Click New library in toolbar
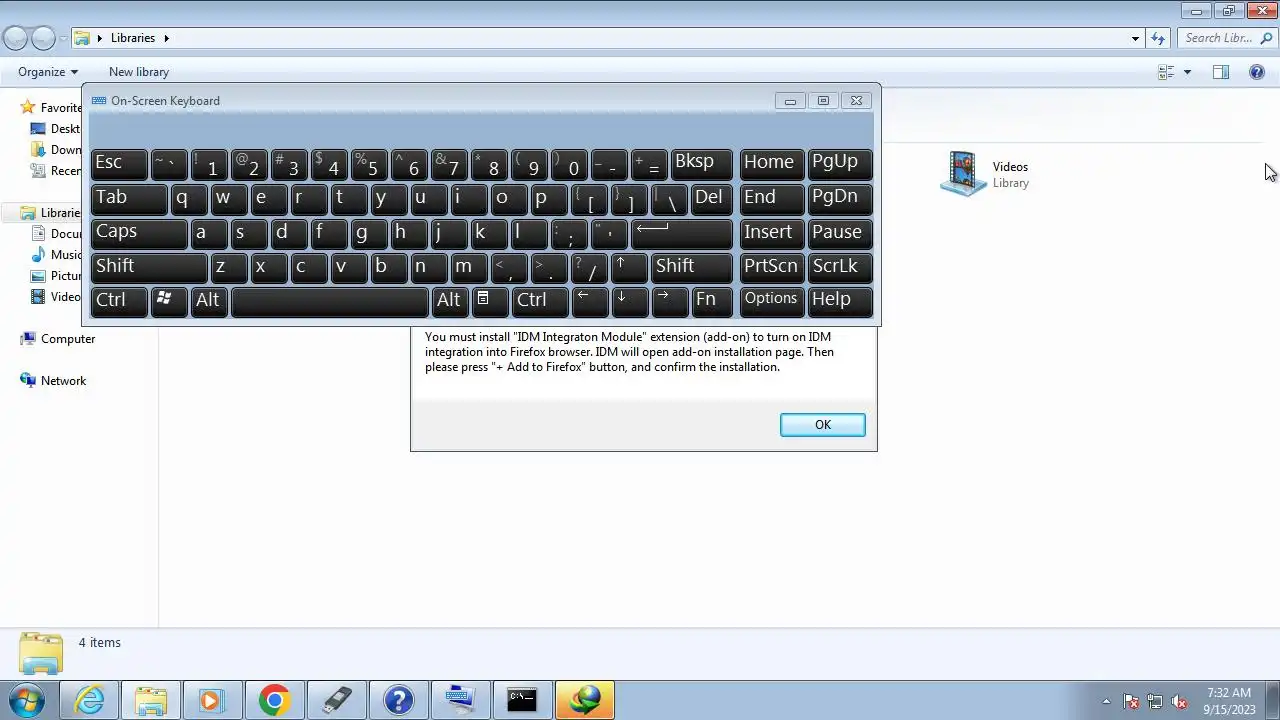Screen dimensions: 1280x720 coord(139,72)
